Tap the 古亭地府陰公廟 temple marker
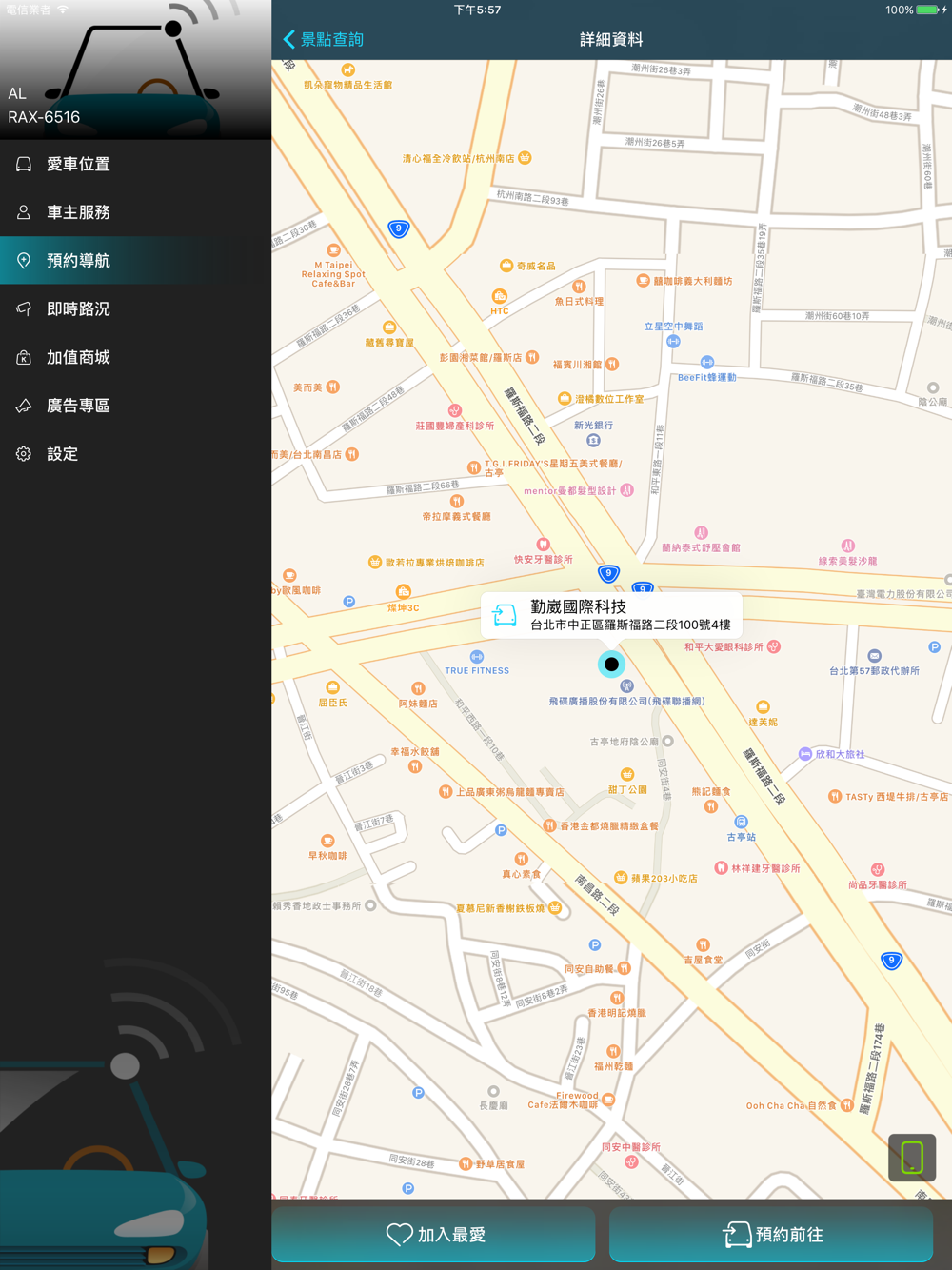Viewport: 952px width, 1270px height. coord(668,741)
